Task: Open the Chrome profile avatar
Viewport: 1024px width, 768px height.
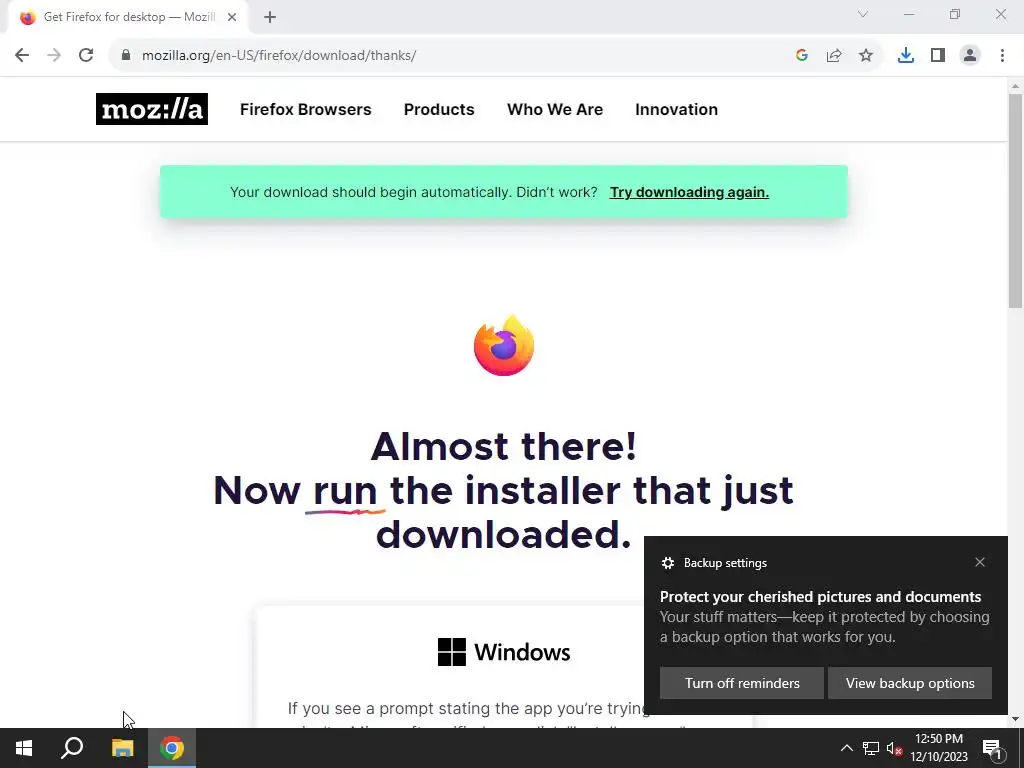Action: 970,56
